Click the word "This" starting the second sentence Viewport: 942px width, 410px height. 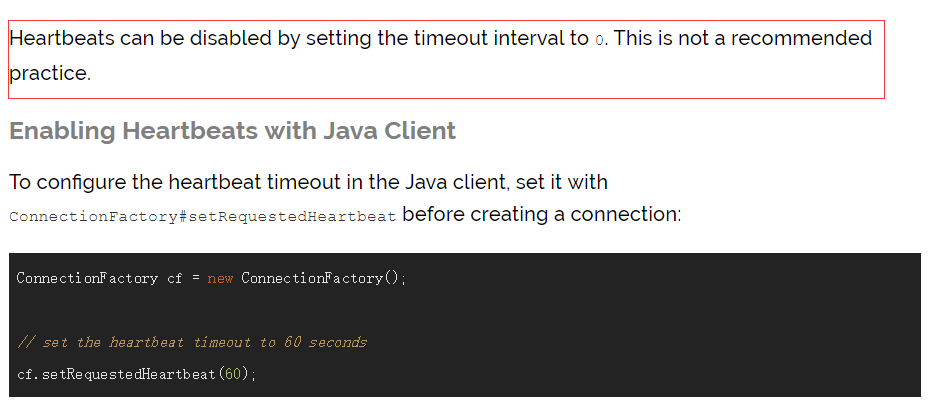coord(636,39)
